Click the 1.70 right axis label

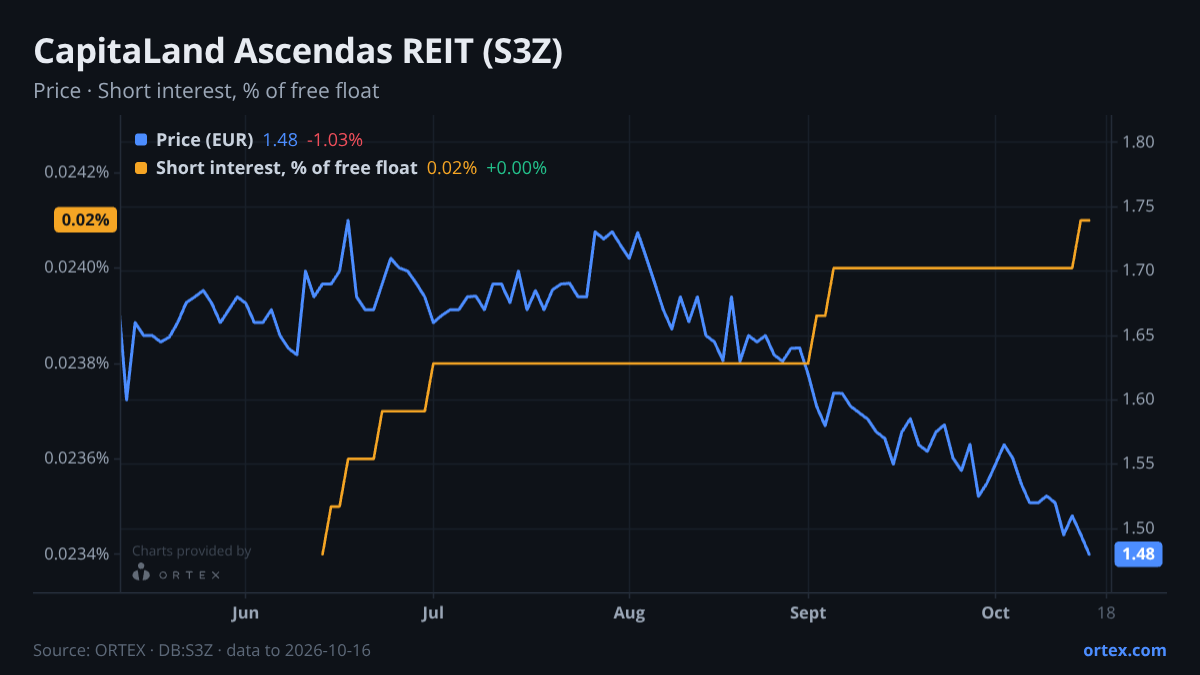tap(1138, 271)
